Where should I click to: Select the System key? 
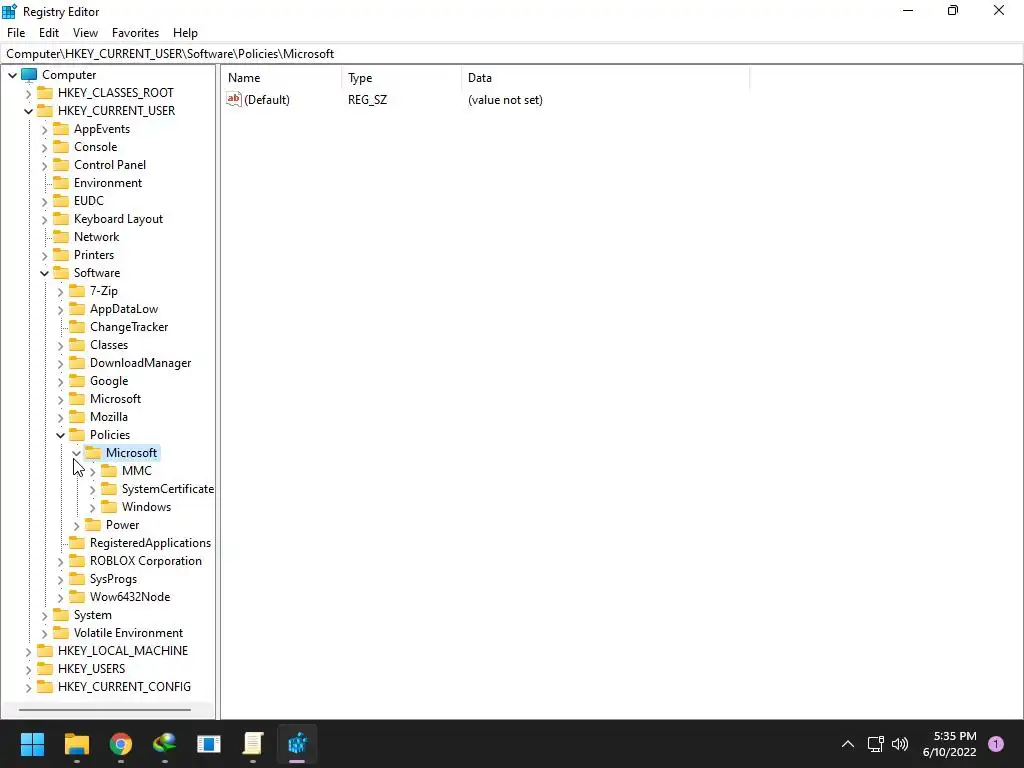(x=93, y=615)
